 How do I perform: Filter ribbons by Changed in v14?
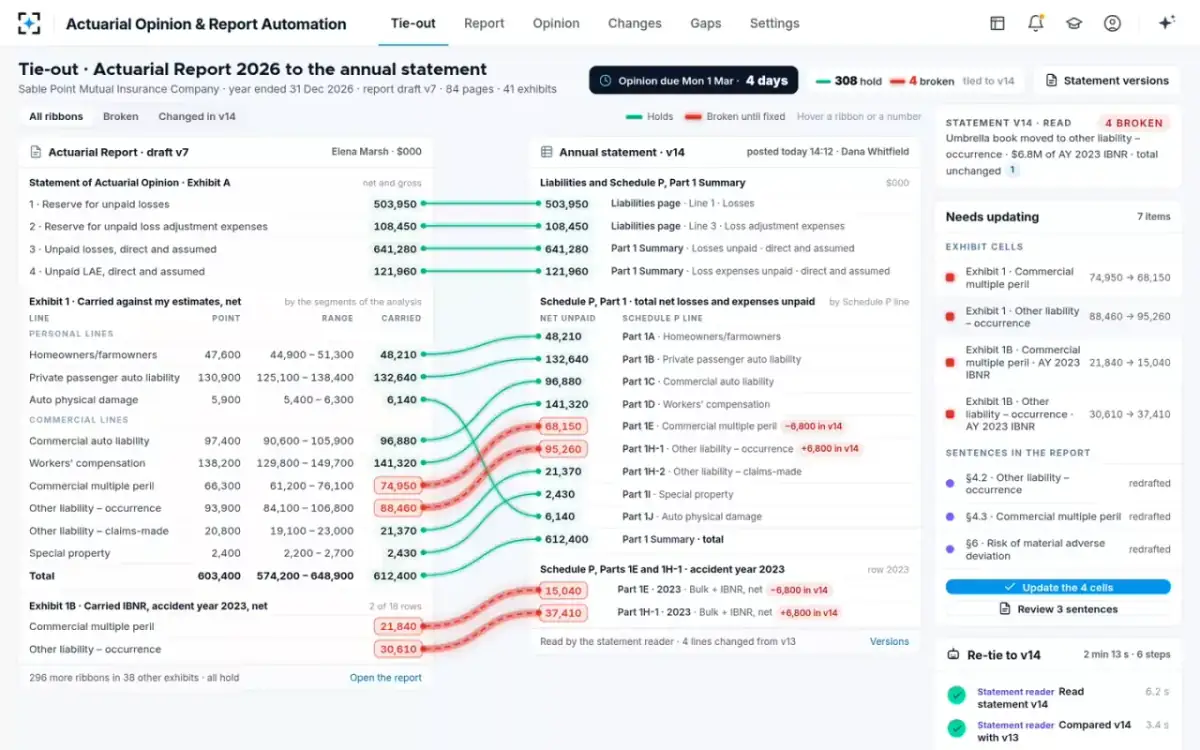click(197, 116)
